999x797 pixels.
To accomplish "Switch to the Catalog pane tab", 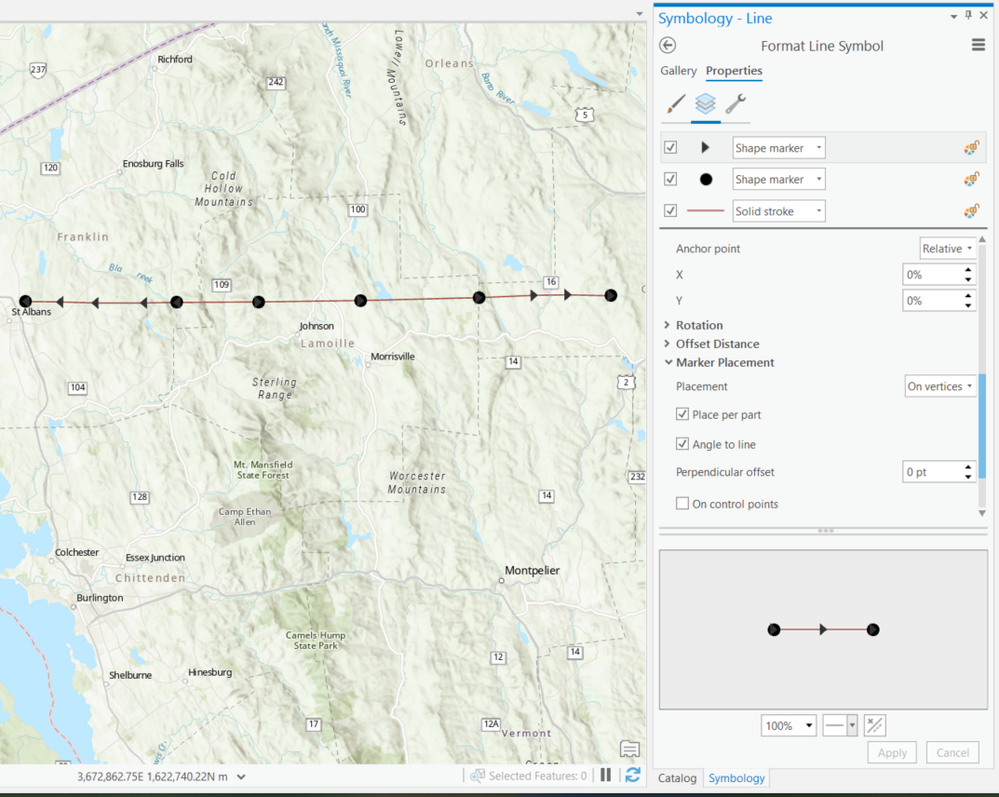I will pyautogui.click(x=677, y=778).
